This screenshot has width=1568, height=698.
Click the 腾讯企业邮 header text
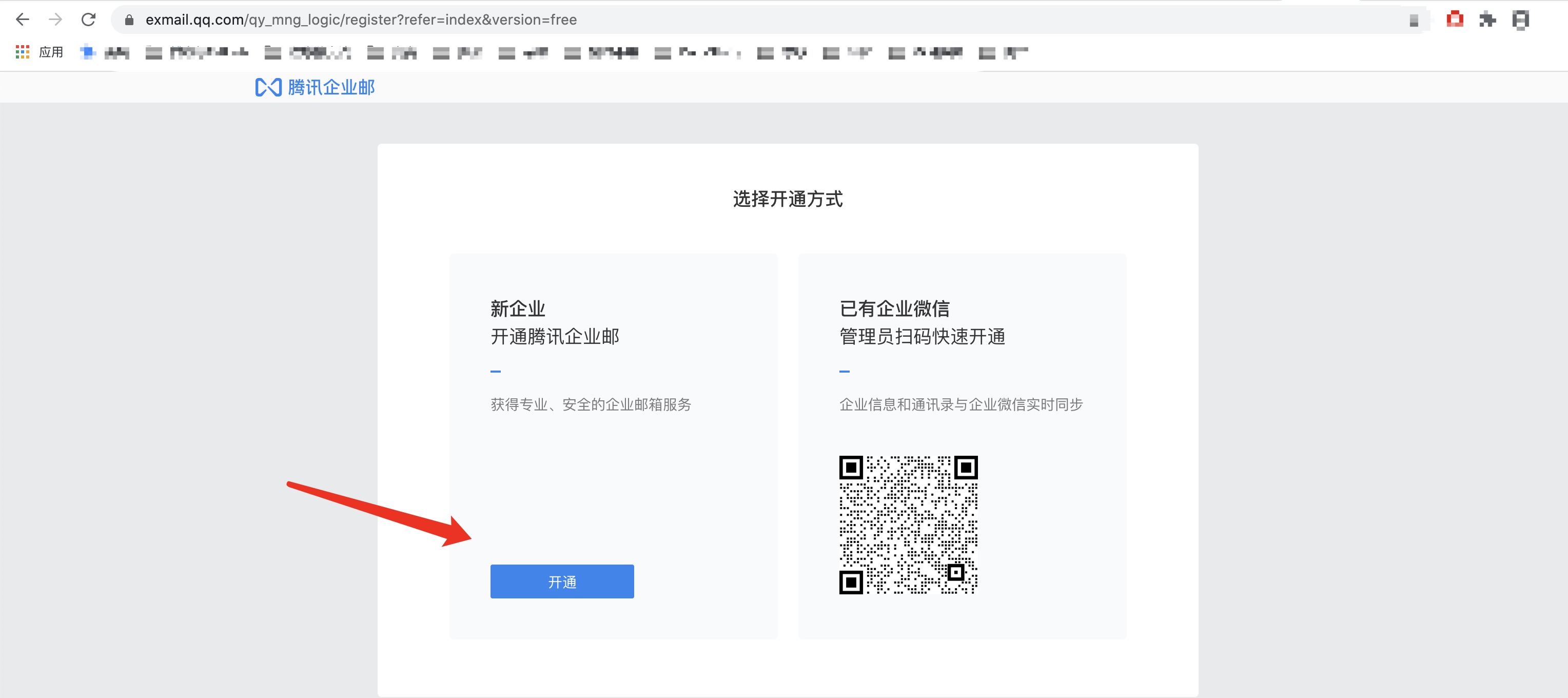[331, 87]
